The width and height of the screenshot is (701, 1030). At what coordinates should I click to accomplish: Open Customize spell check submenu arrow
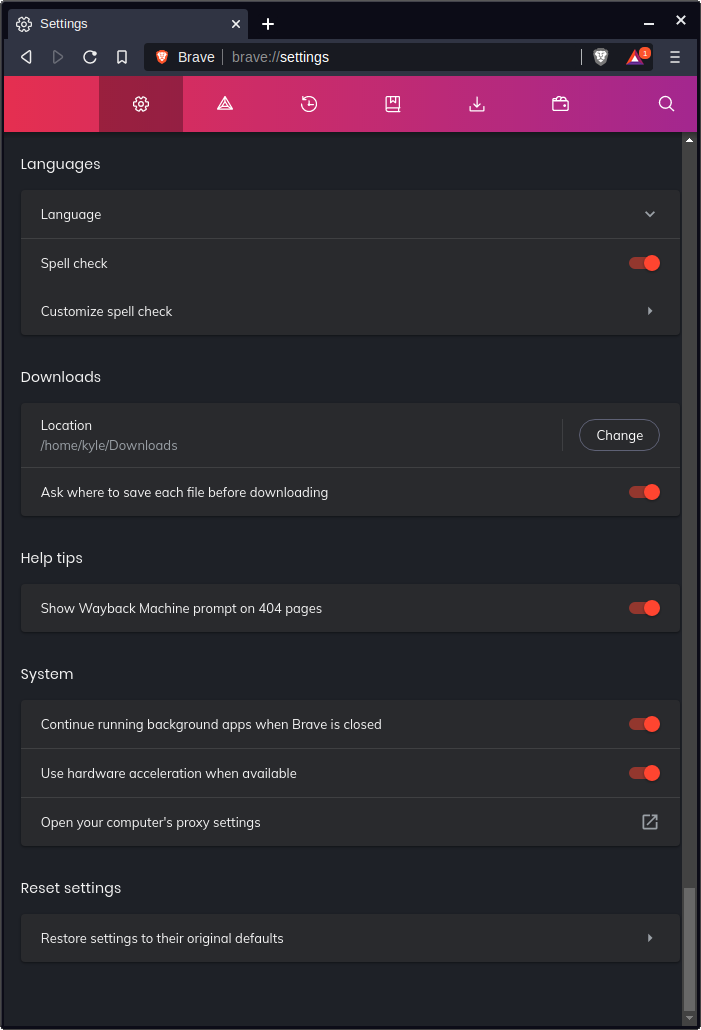pyautogui.click(x=650, y=311)
